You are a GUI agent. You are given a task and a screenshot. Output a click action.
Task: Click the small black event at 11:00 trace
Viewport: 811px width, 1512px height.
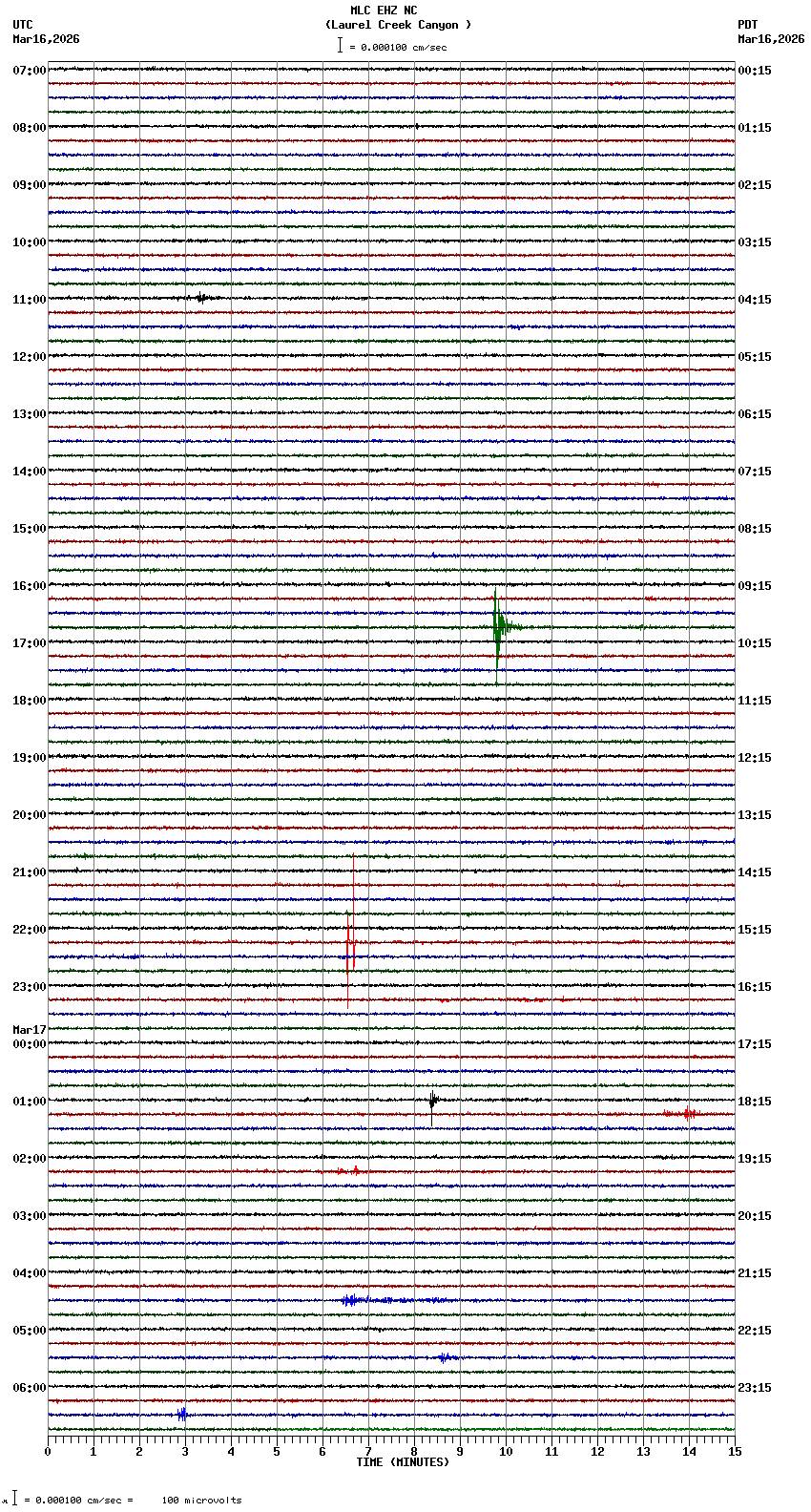click(x=200, y=298)
